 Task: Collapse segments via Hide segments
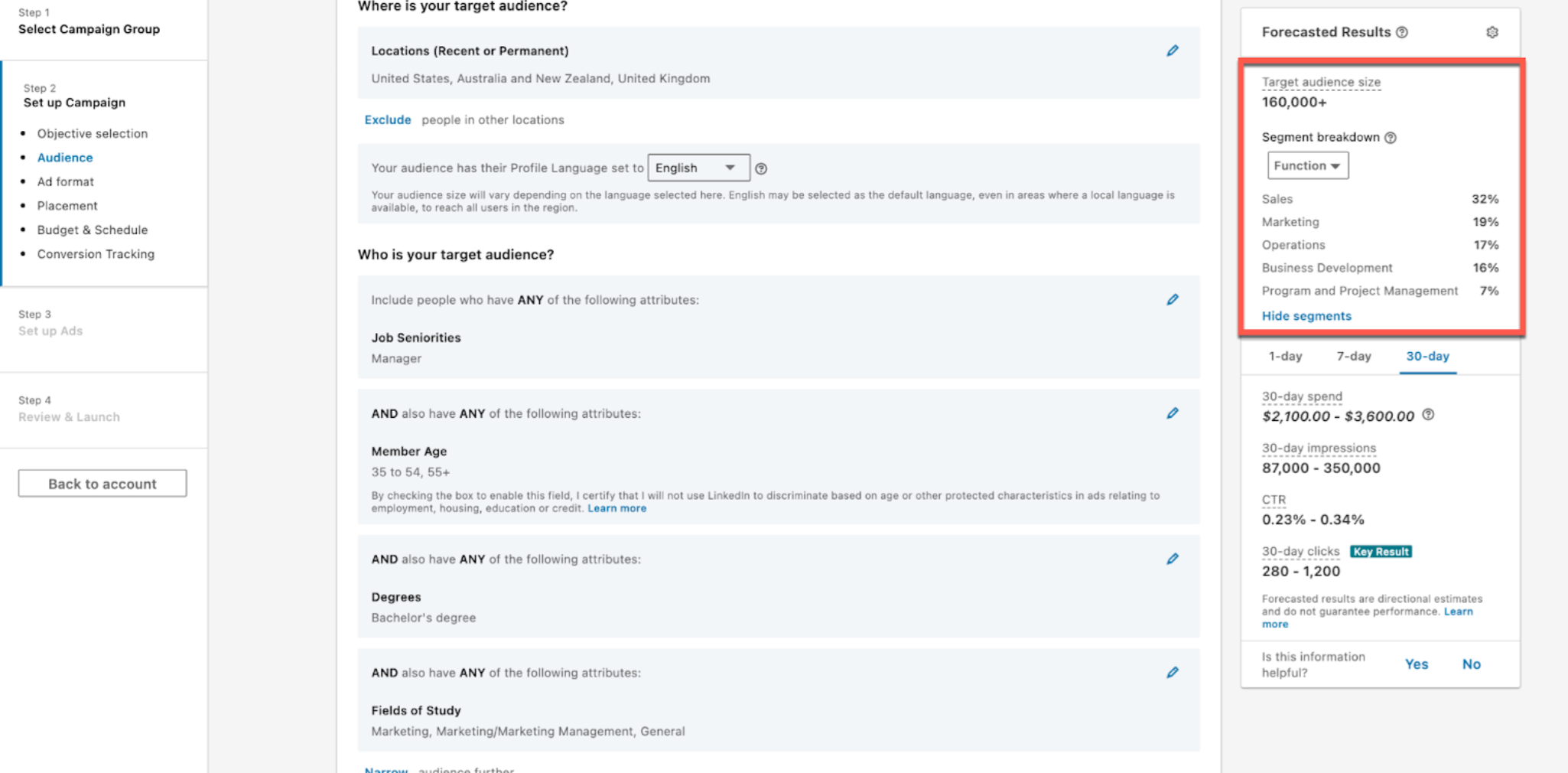[1306, 315]
